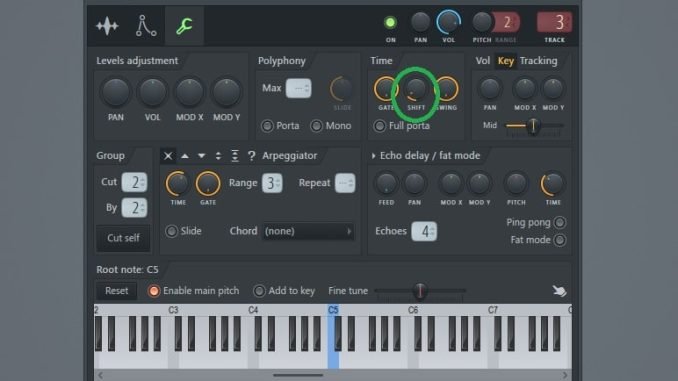Click the Polyphony SLIDE knob
Viewport: 678px width, 381px height.
[342, 89]
